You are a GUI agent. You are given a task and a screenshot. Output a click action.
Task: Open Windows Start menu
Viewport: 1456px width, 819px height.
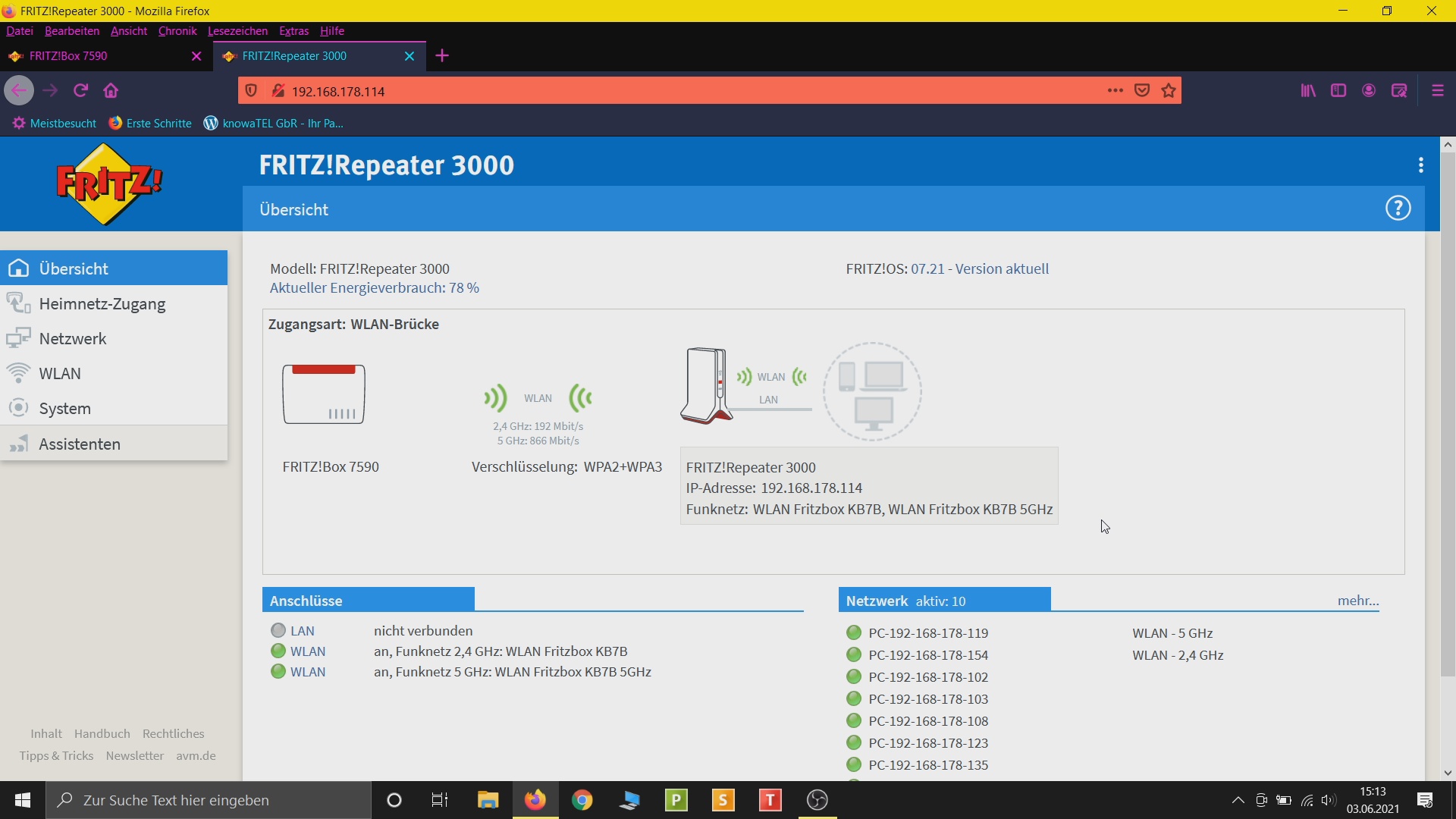(23, 800)
